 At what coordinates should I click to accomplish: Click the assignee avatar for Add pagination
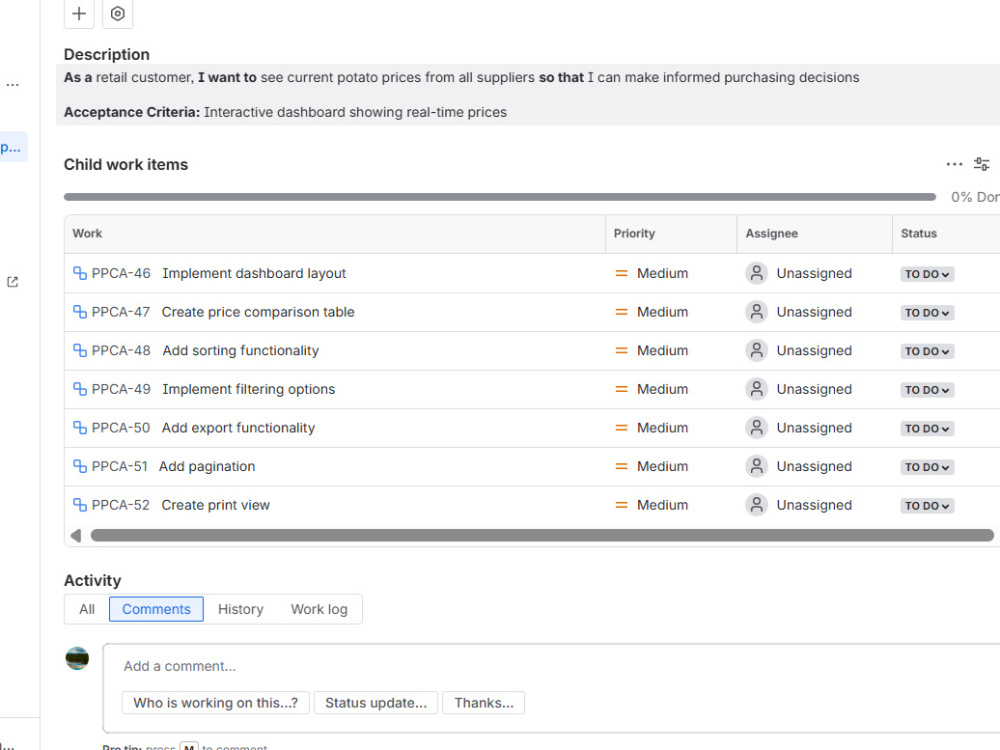click(756, 466)
